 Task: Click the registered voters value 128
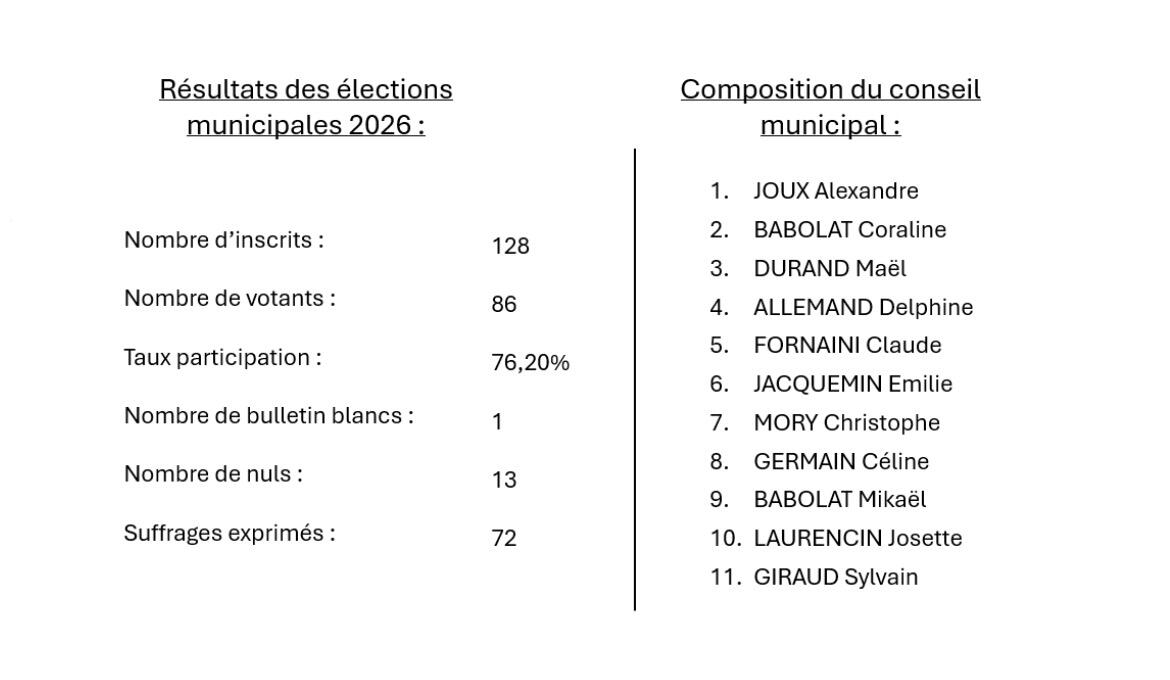click(x=510, y=246)
